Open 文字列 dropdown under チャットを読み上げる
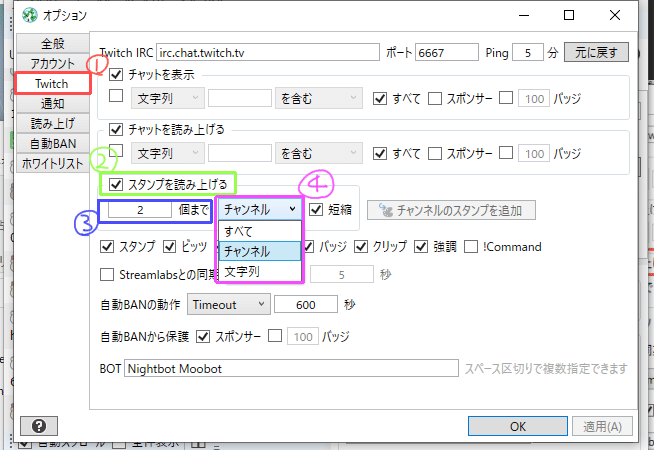The image size is (654, 450). coord(168,153)
